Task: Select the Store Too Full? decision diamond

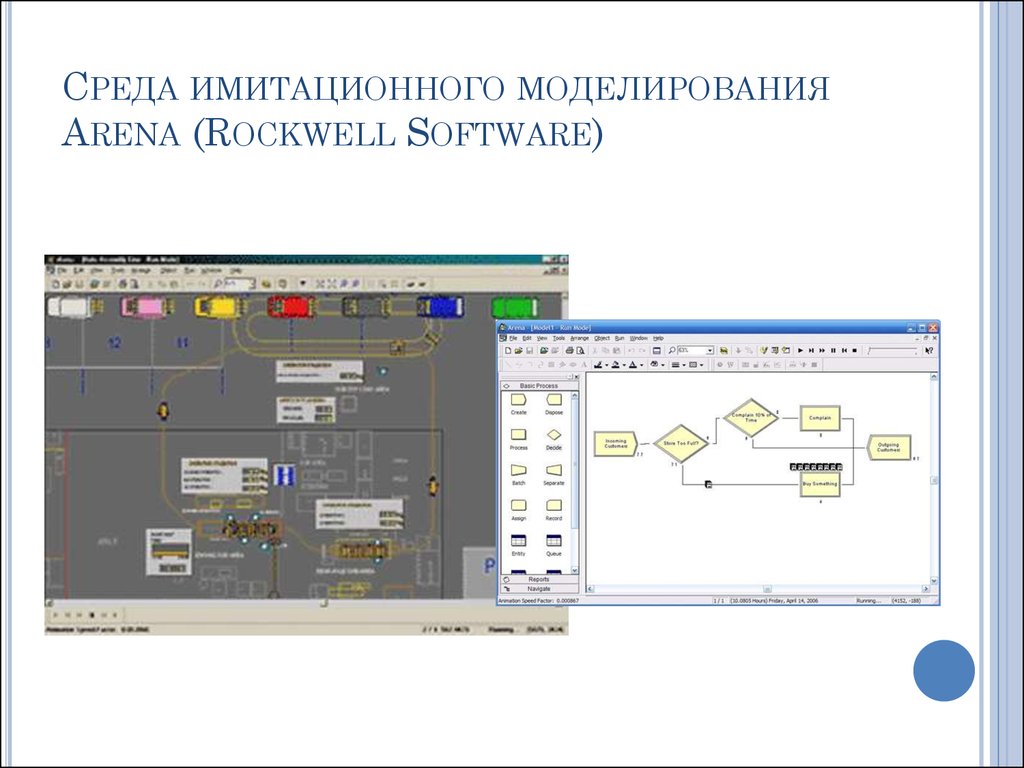Action: click(680, 443)
